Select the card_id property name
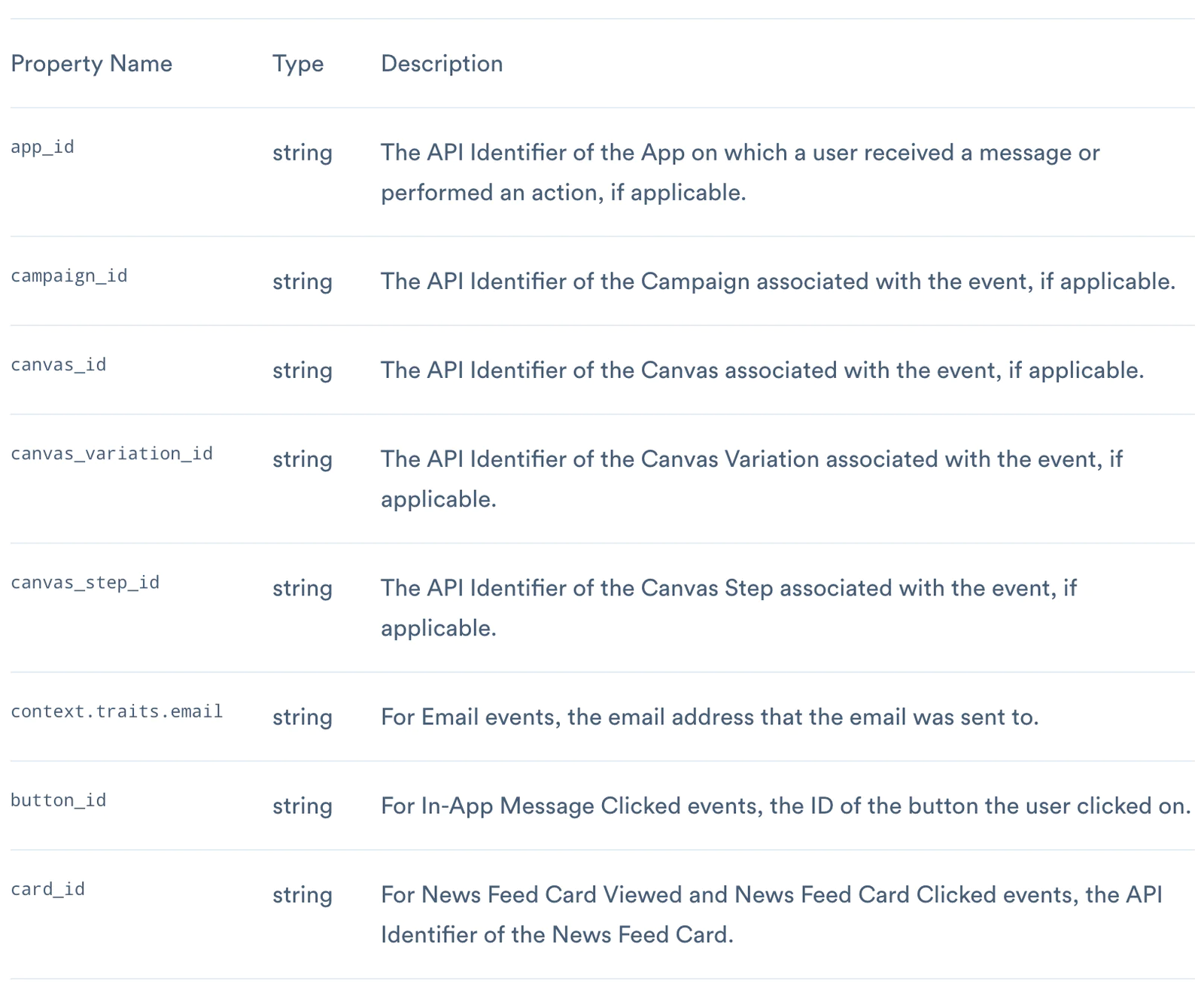 [48, 889]
